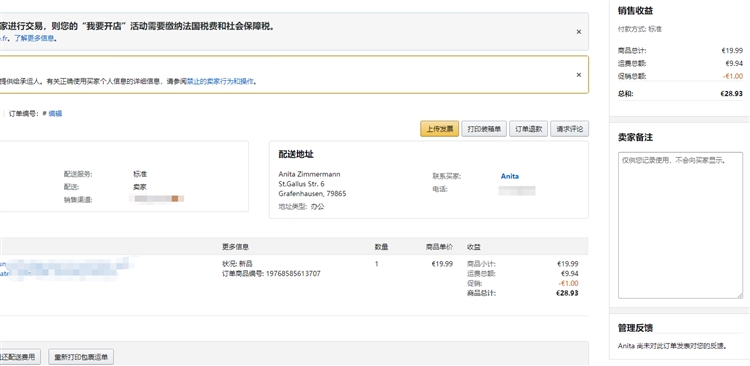Screen dimensions: 750x366
Task: Click the 重新打印包裹运单 button
Action: (81, 357)
